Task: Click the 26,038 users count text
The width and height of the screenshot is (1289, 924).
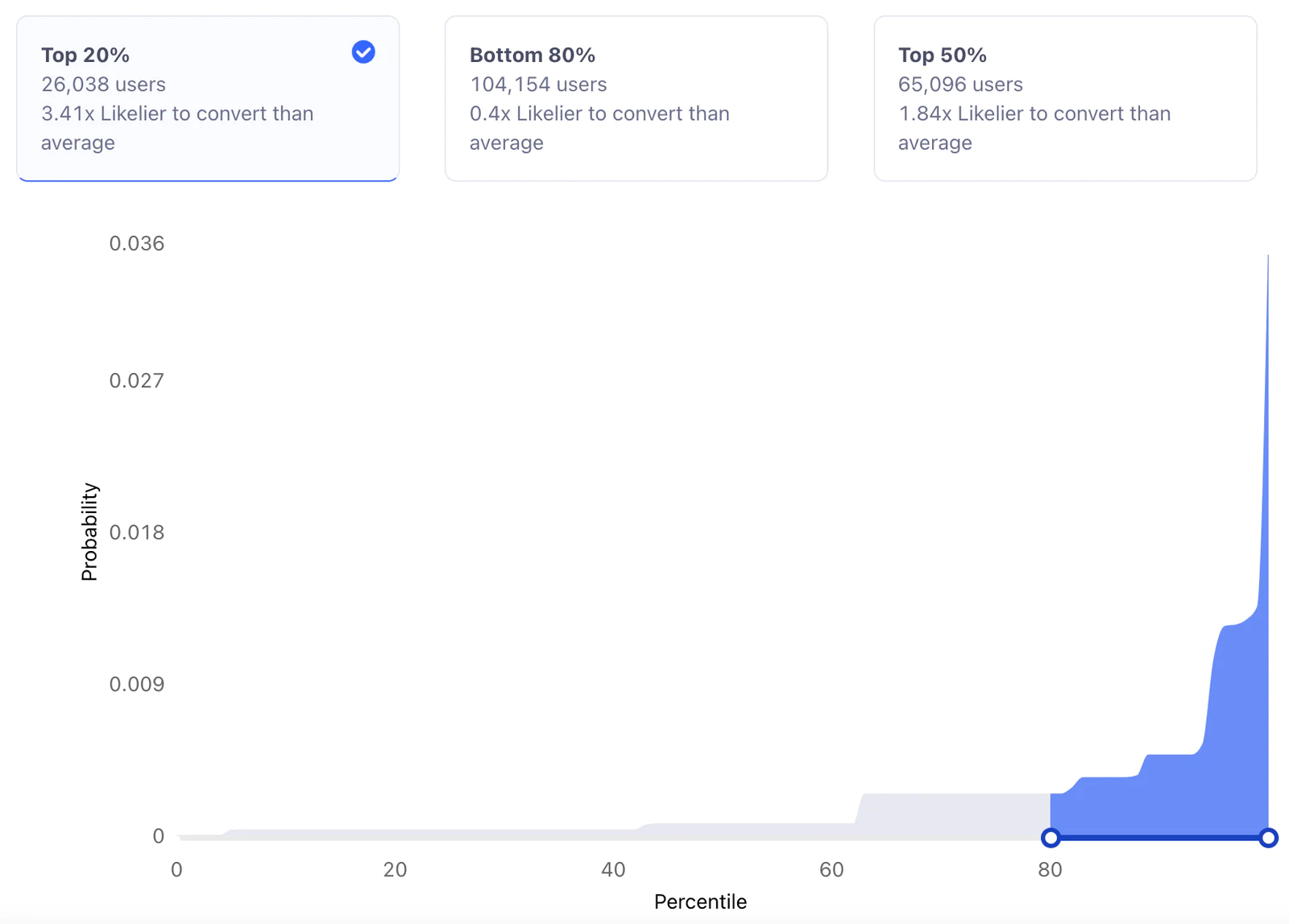Action: point(103,85)
